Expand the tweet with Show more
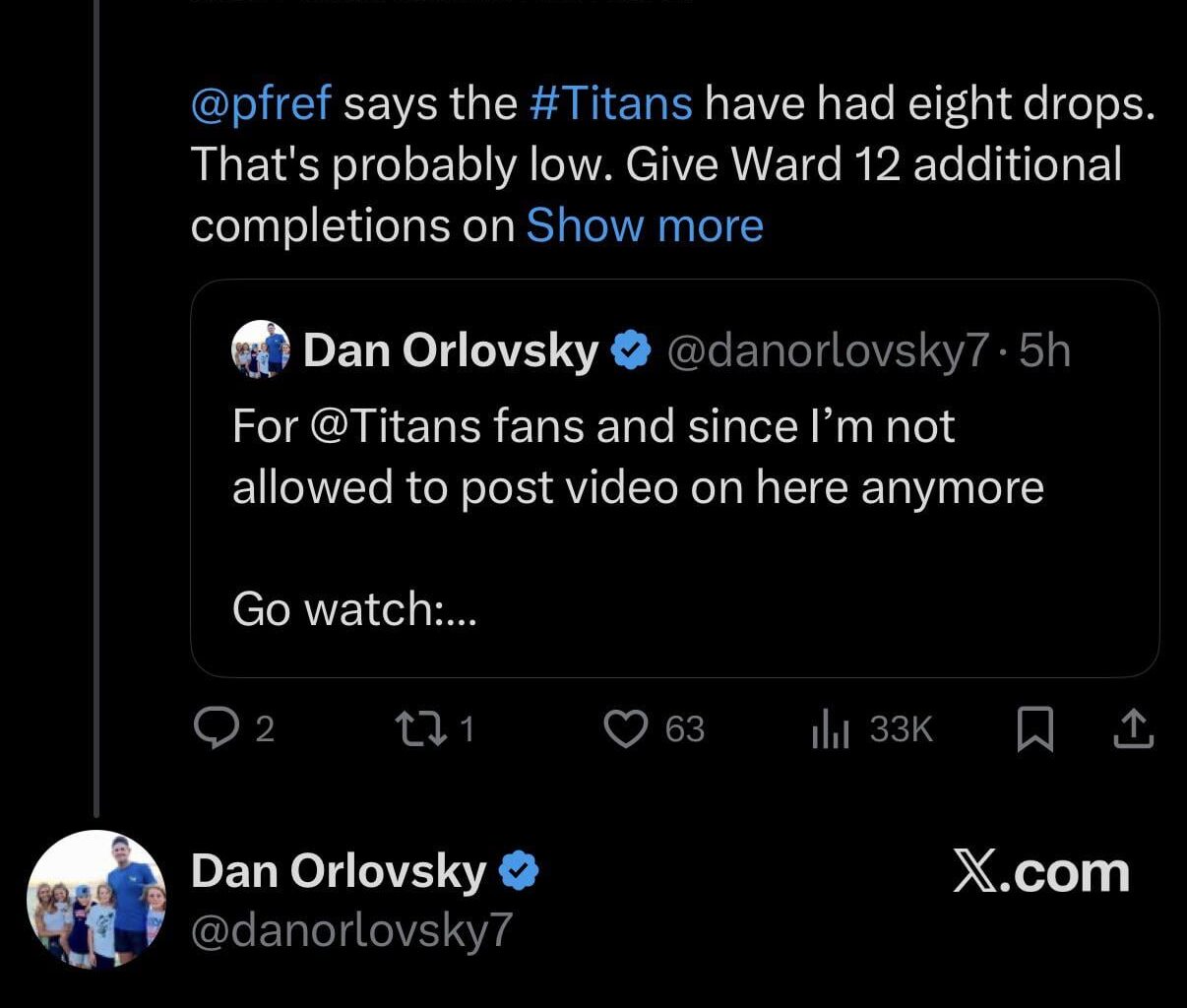Image resolution: width=1187 pixels, height=1008 pixels. tap(645, 225)
